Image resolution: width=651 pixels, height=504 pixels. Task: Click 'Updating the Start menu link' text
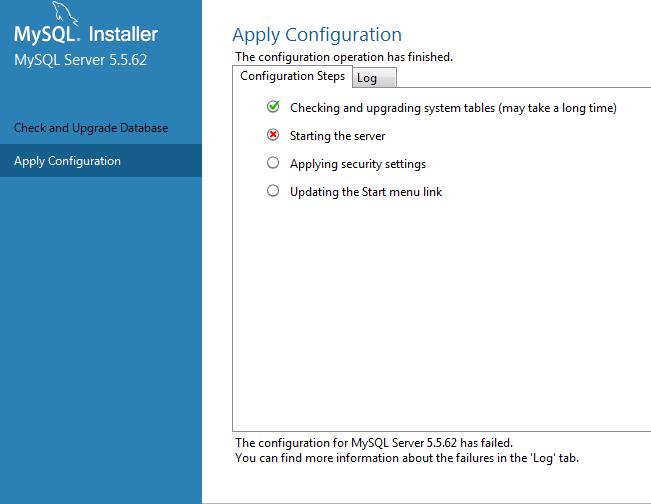point(366,192)
